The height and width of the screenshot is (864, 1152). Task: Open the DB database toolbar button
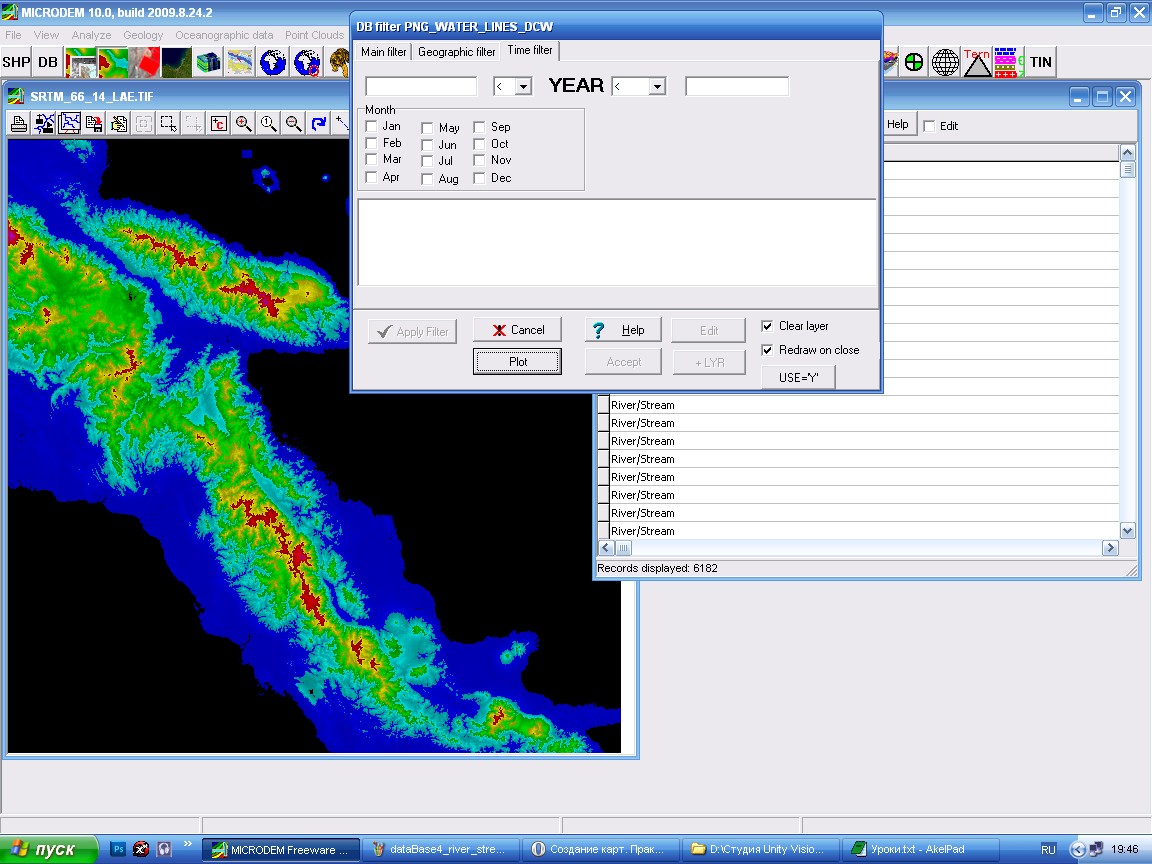coord(48,62)
